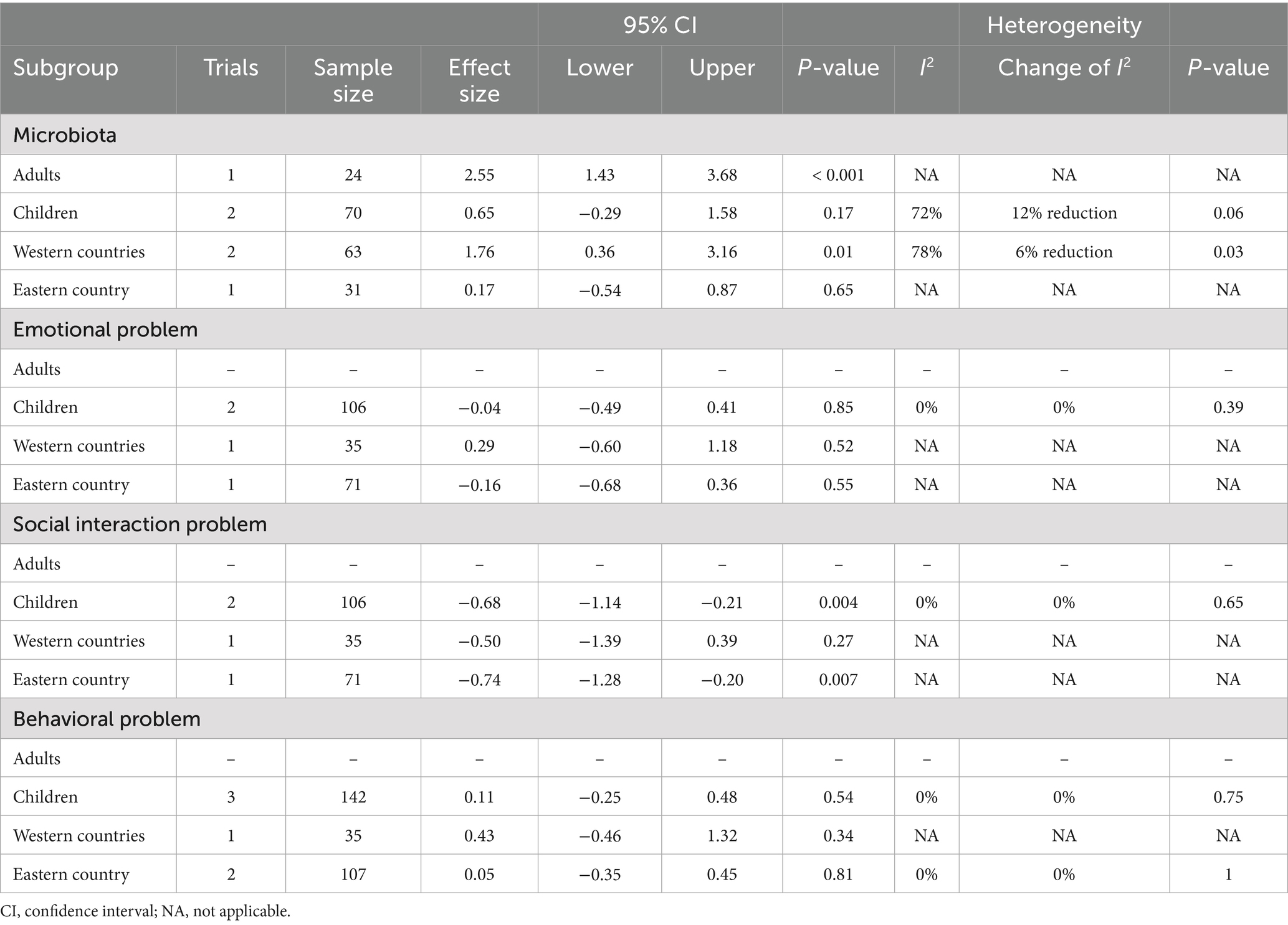Click the Trials column header

(x=231, y=67)
